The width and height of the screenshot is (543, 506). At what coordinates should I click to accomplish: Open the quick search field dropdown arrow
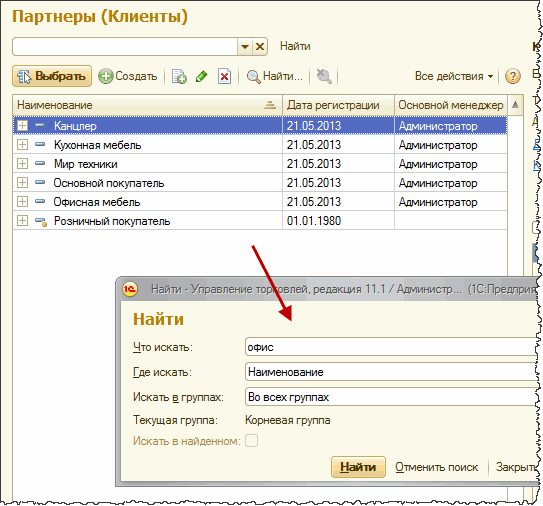pos(245,46)
